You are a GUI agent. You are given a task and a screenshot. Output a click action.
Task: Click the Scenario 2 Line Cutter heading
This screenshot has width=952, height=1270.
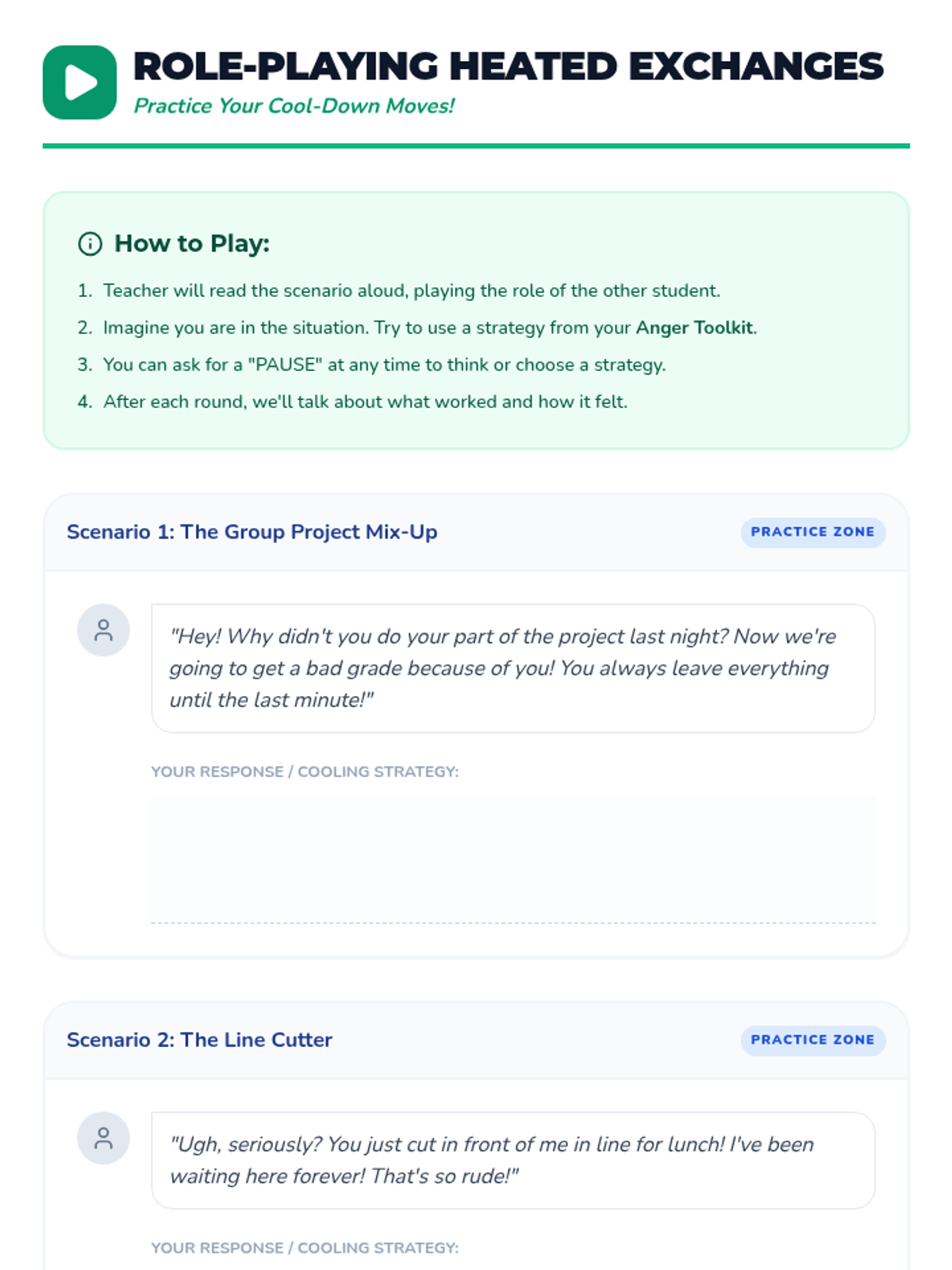pos(199,1040)
